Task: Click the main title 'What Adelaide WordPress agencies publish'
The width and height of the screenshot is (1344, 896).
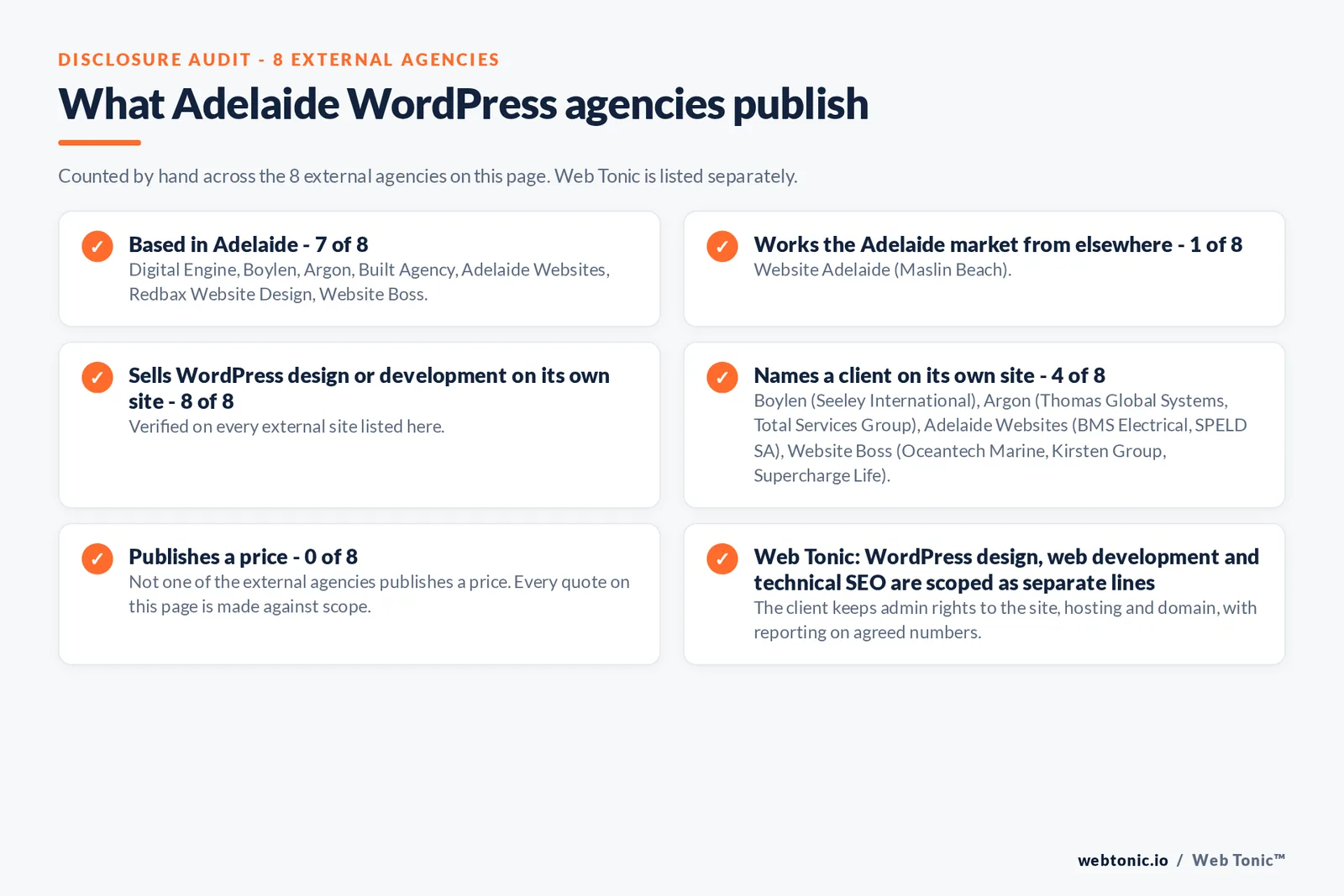Action: pyautogui.click(x=463, y=104)
